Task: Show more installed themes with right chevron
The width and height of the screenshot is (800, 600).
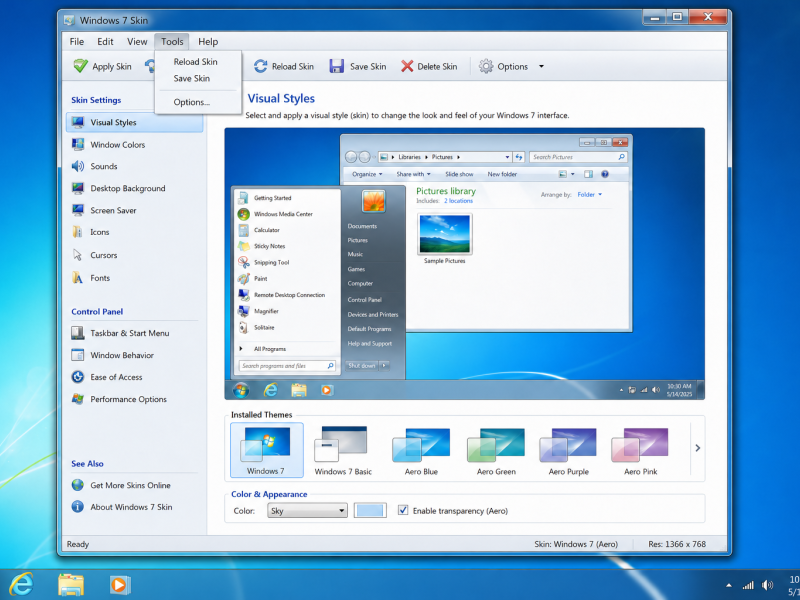Action: pos(697,448)
